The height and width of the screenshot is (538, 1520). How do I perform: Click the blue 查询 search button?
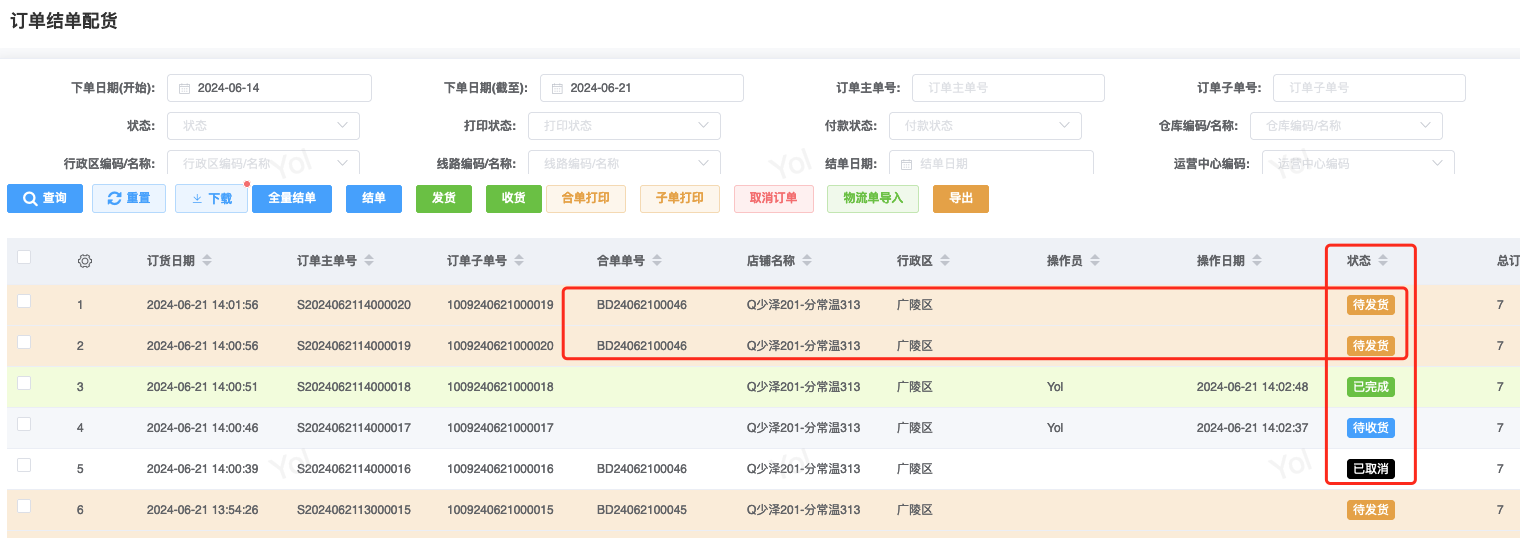(45, 198)
